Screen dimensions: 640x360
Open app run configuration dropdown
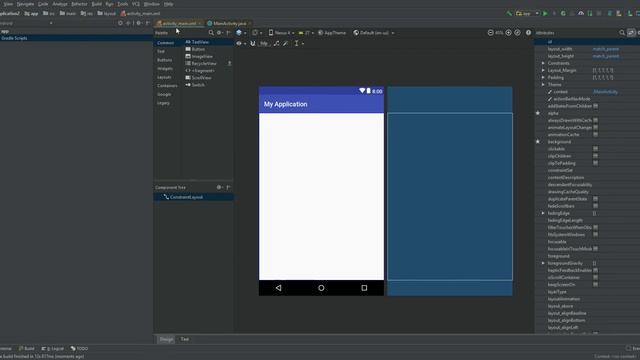(x=527, y=13)
